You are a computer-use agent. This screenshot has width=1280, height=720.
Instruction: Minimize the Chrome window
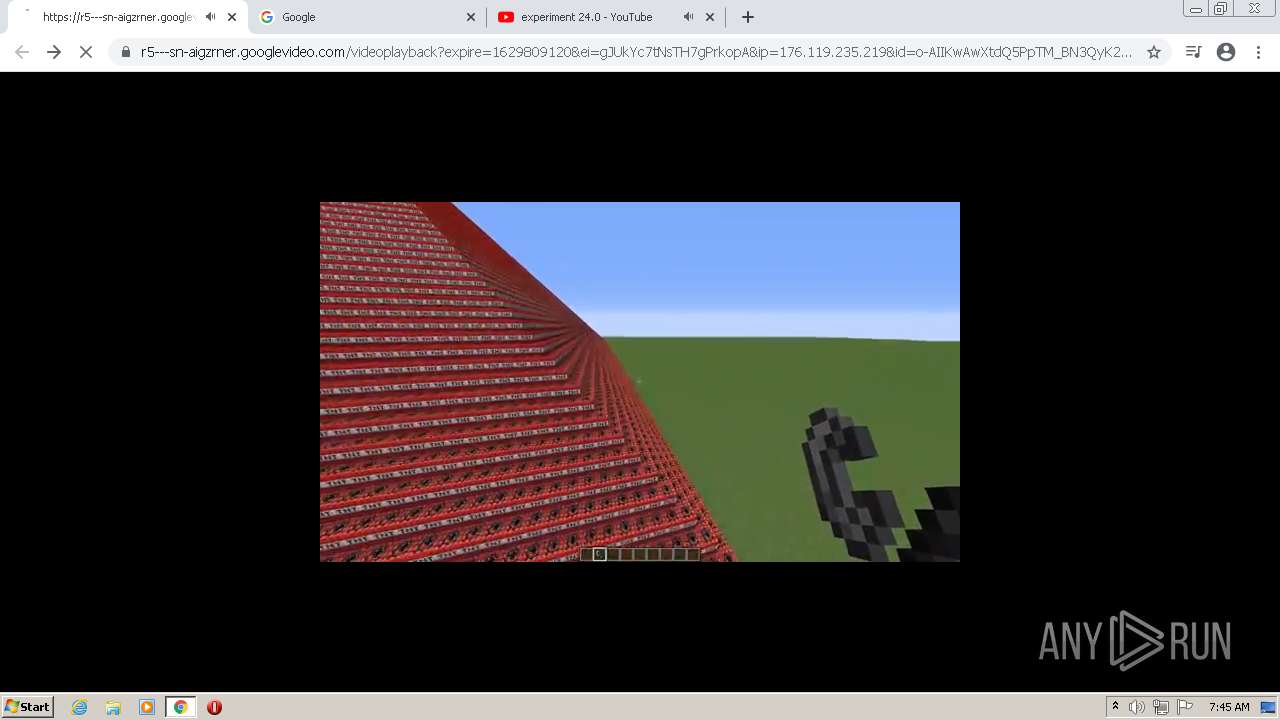1195,9
